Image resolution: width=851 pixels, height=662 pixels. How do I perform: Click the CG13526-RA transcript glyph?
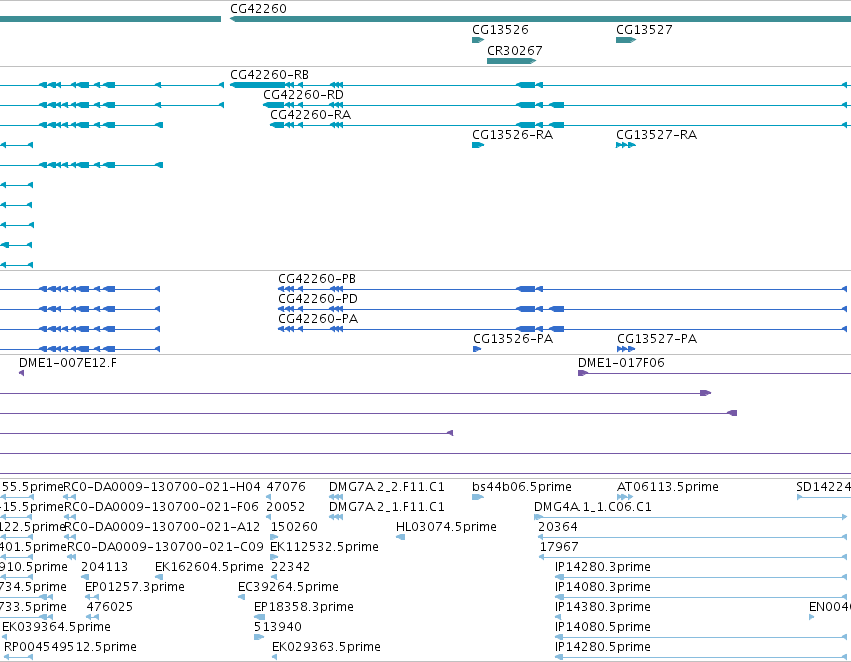click(478, 145)
